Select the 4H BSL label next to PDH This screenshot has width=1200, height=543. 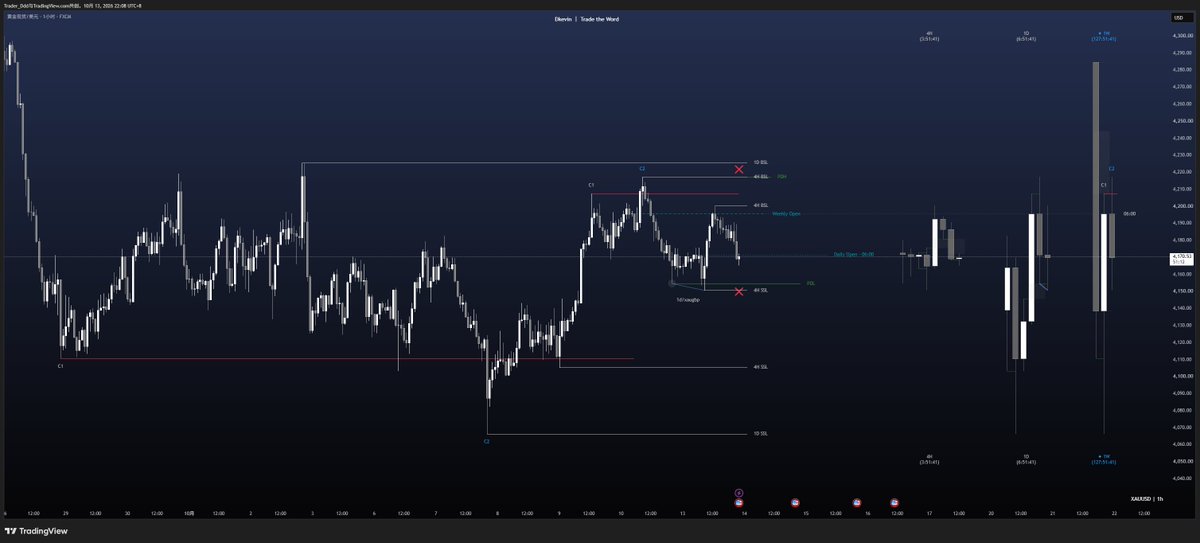point(760,177)
